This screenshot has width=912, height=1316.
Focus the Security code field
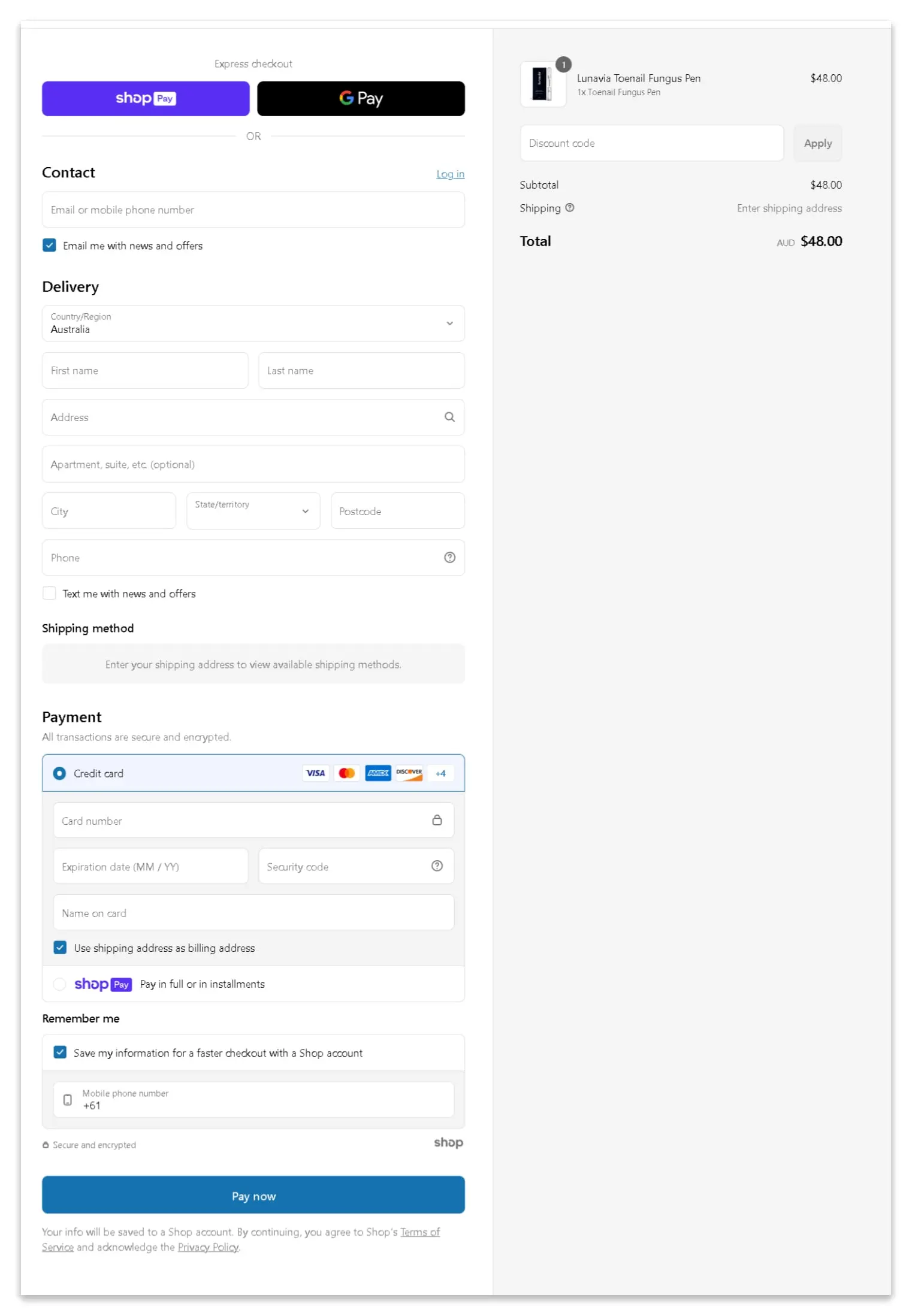coord(356,866)
